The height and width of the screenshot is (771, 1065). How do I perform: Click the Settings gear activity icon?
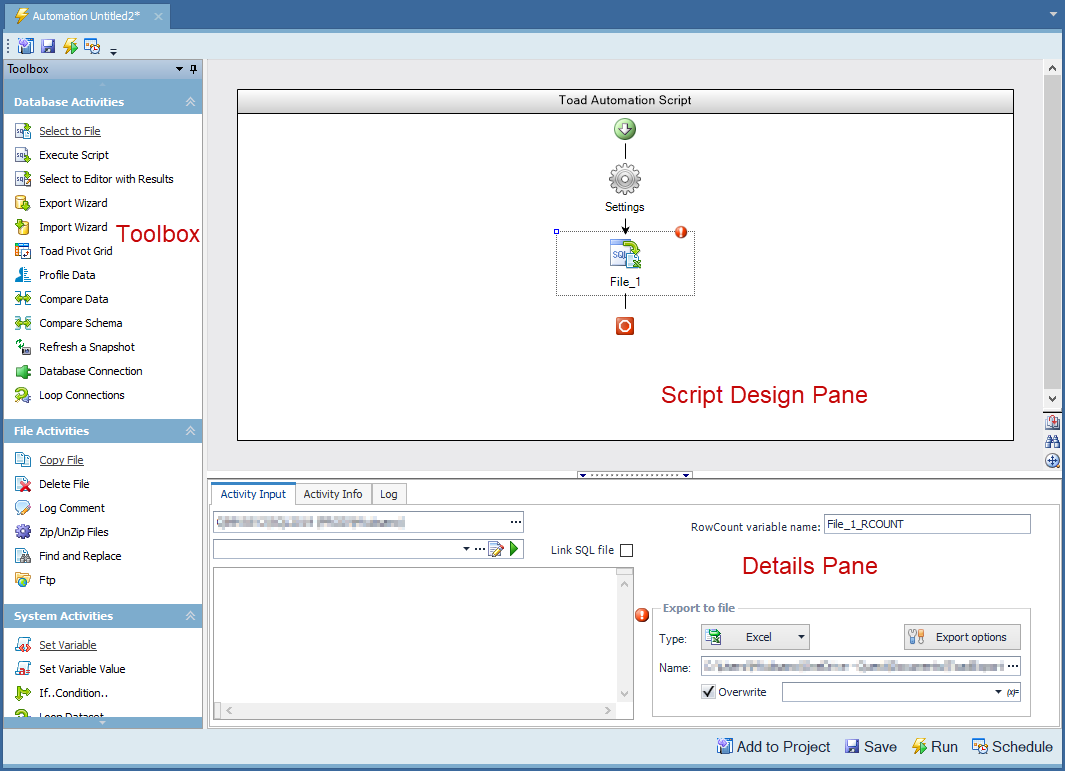coord(625,180)
